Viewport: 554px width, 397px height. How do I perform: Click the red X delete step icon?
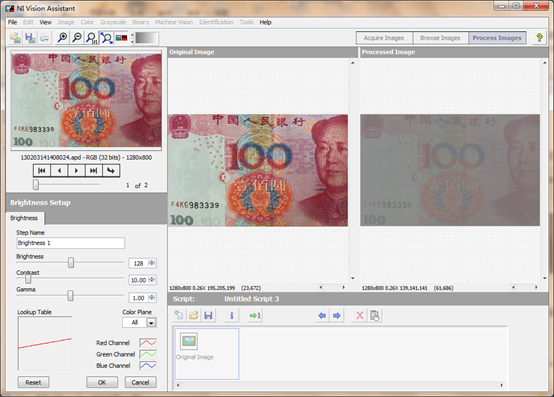pos(360,315)
